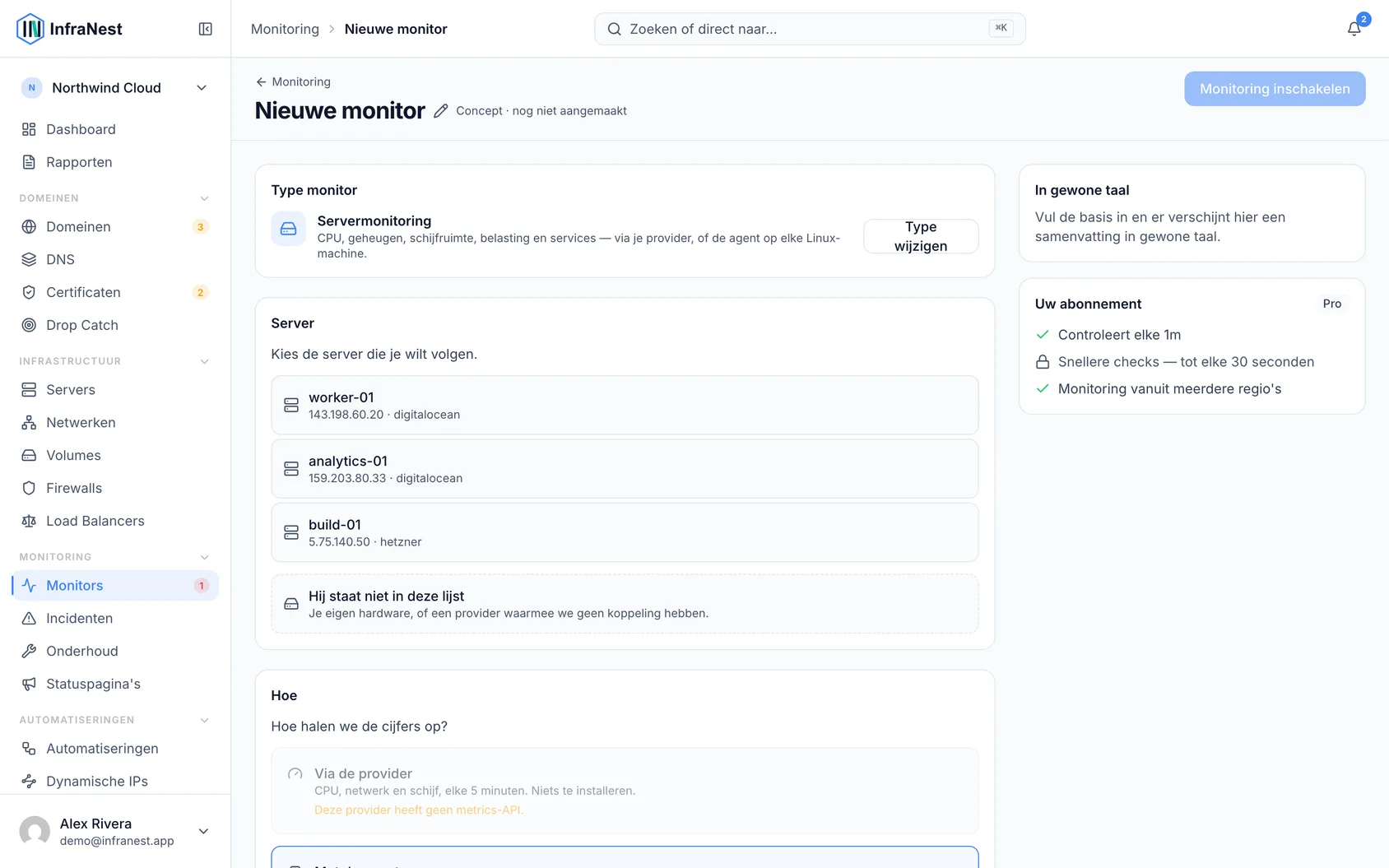The width and height of the screenshot is (1389, 868).
Task: Click the Netwerken network icon
Action: pyautogui.click(x=29, y=422)
